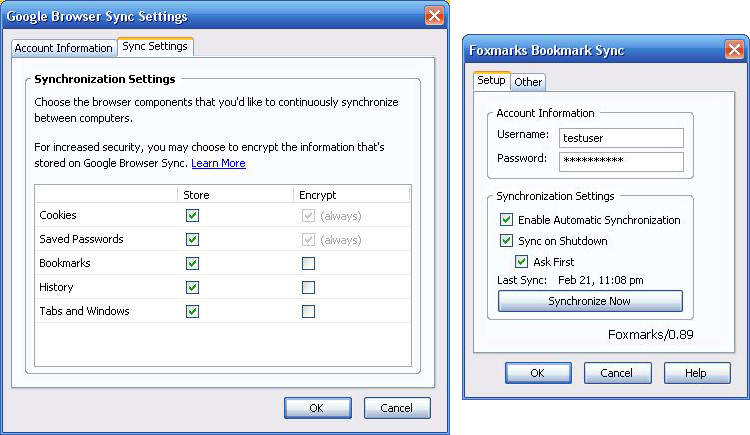
Task: Click the Encrypt column header
Action: click(351, 195)
